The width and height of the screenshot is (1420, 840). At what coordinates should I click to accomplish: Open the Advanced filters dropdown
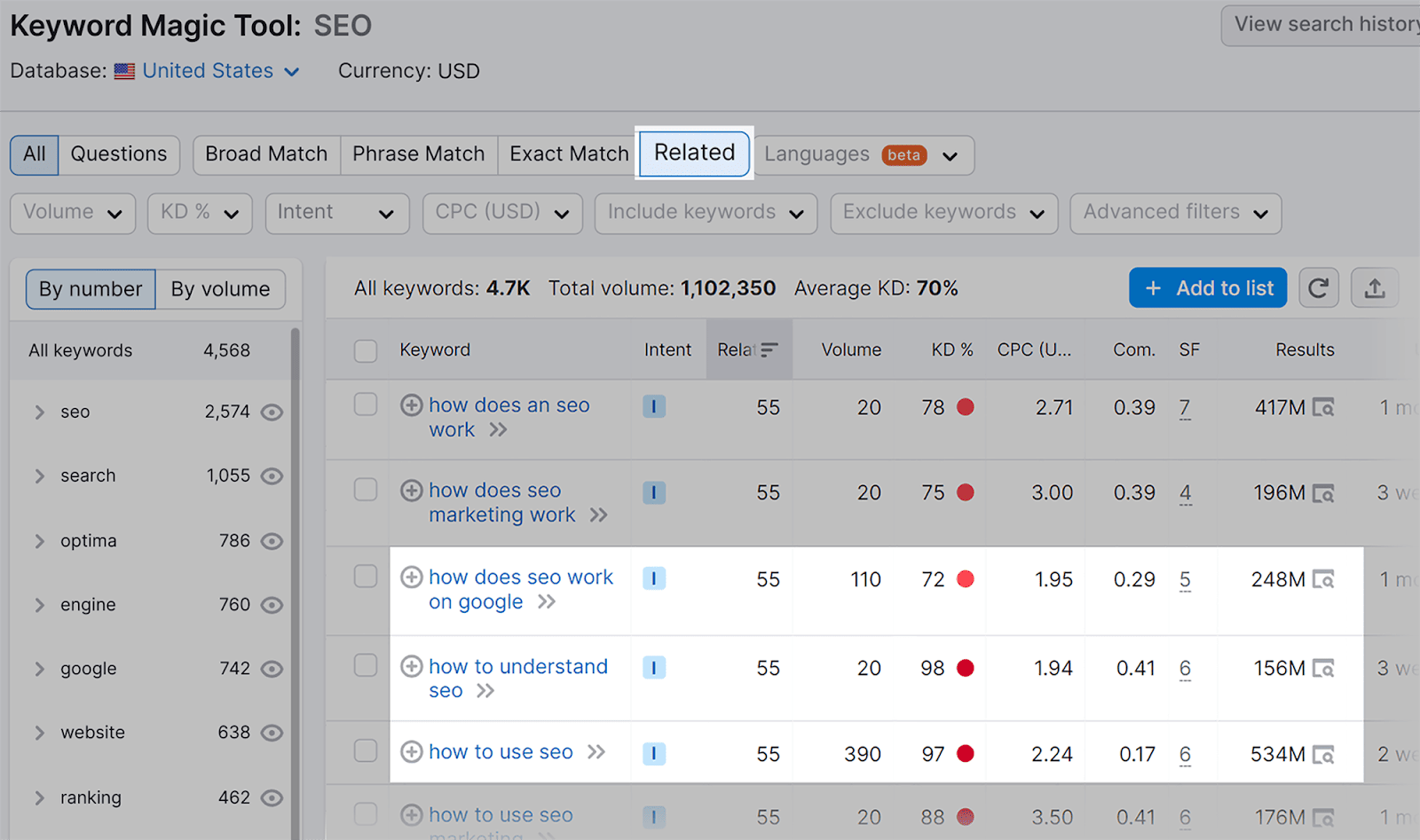click(1174, 213)
